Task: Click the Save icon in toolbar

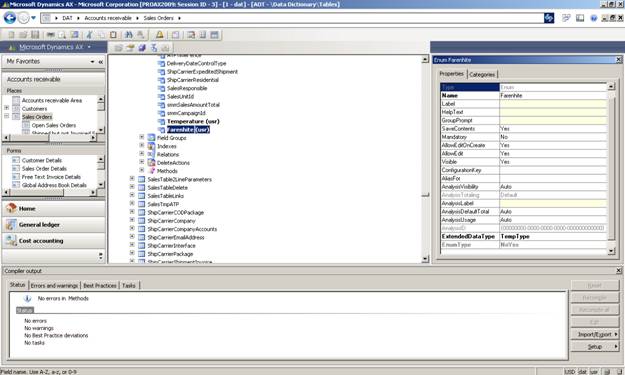Action: [35, 35]
